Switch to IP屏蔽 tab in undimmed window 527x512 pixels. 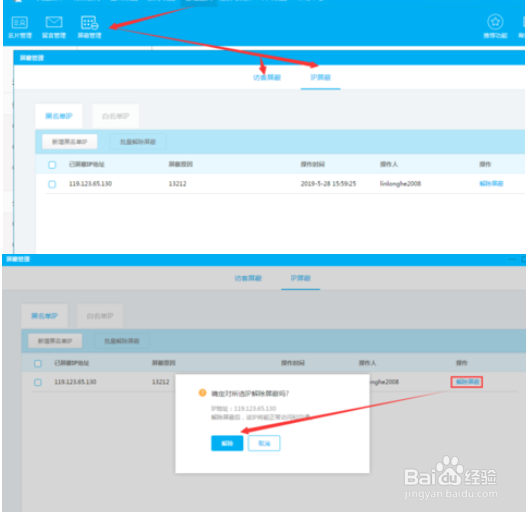[x=321, y=78]
